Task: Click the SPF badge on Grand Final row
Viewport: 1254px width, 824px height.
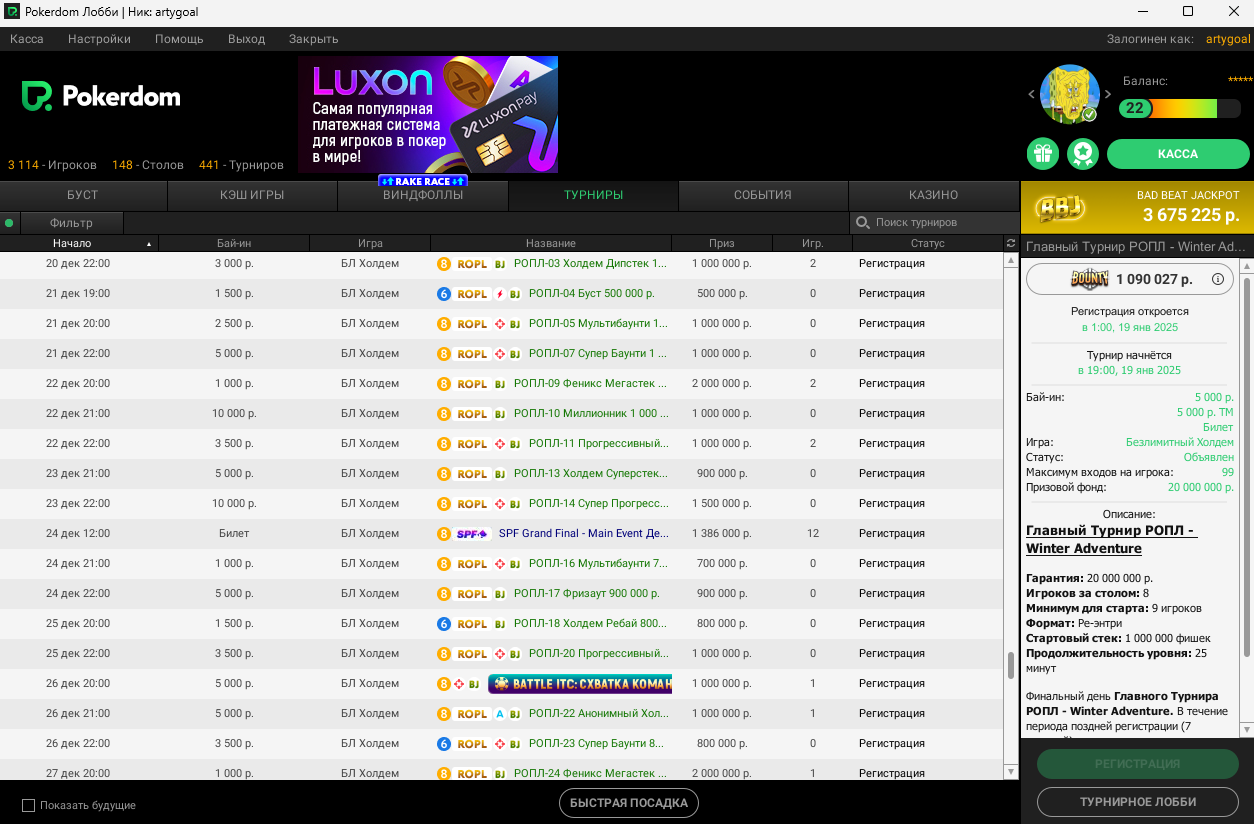Action: click(472, 534)
